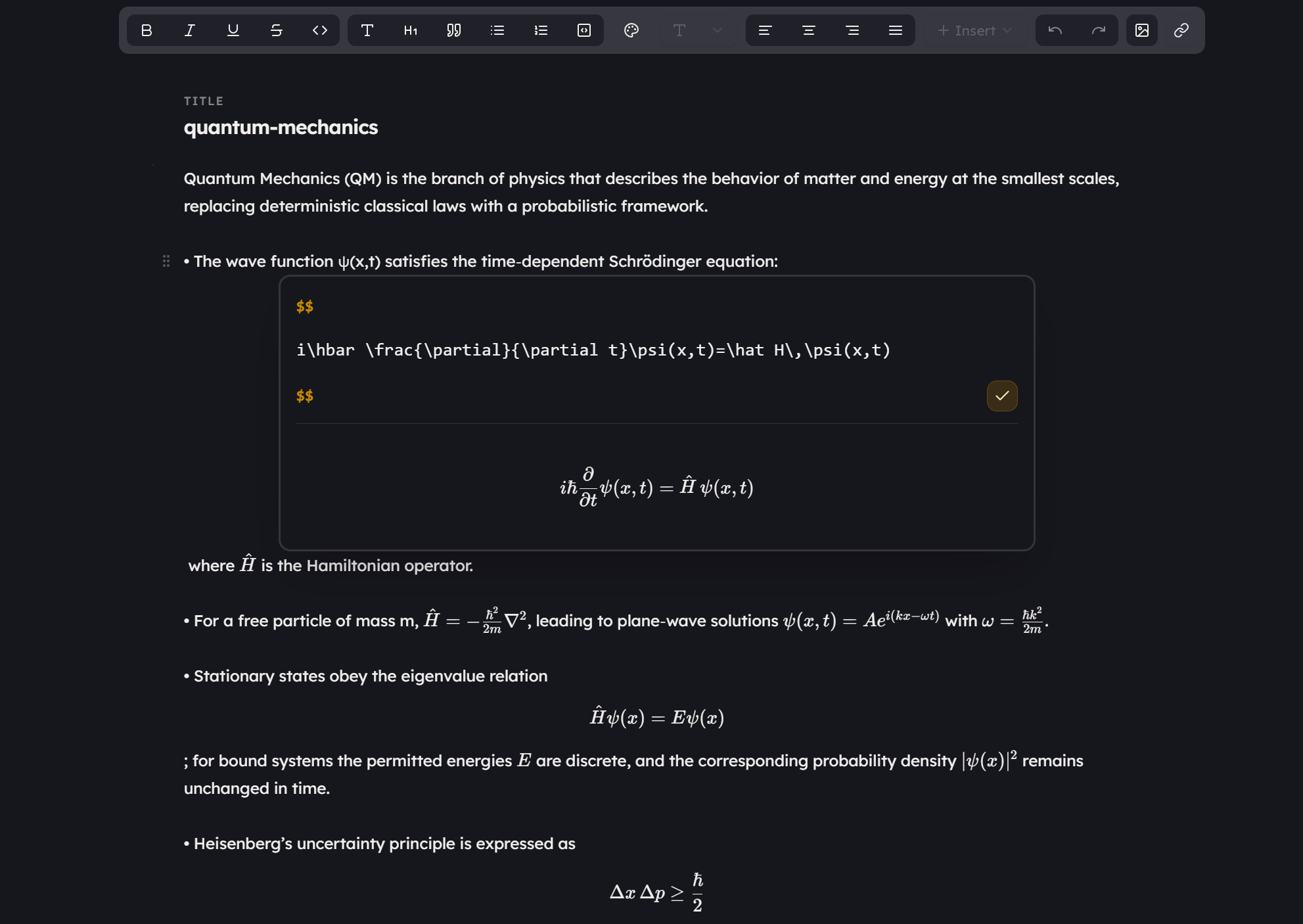Expand the text color dropdown chevron
The height and width of the screenshot is (924, 1303).
coord(717,30)
